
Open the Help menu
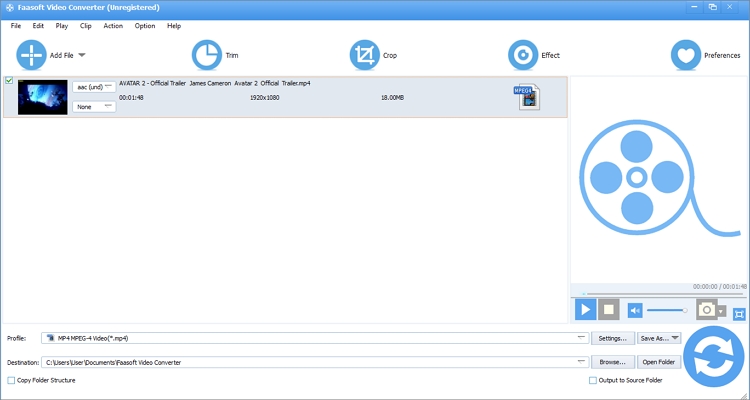coord(174,26)
